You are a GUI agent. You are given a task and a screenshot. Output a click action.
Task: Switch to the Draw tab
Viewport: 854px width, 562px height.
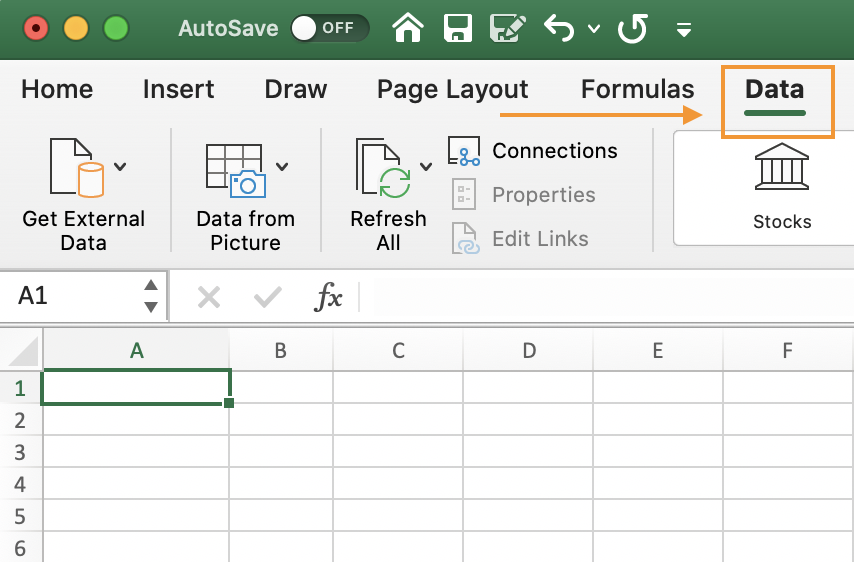(296, 89)
